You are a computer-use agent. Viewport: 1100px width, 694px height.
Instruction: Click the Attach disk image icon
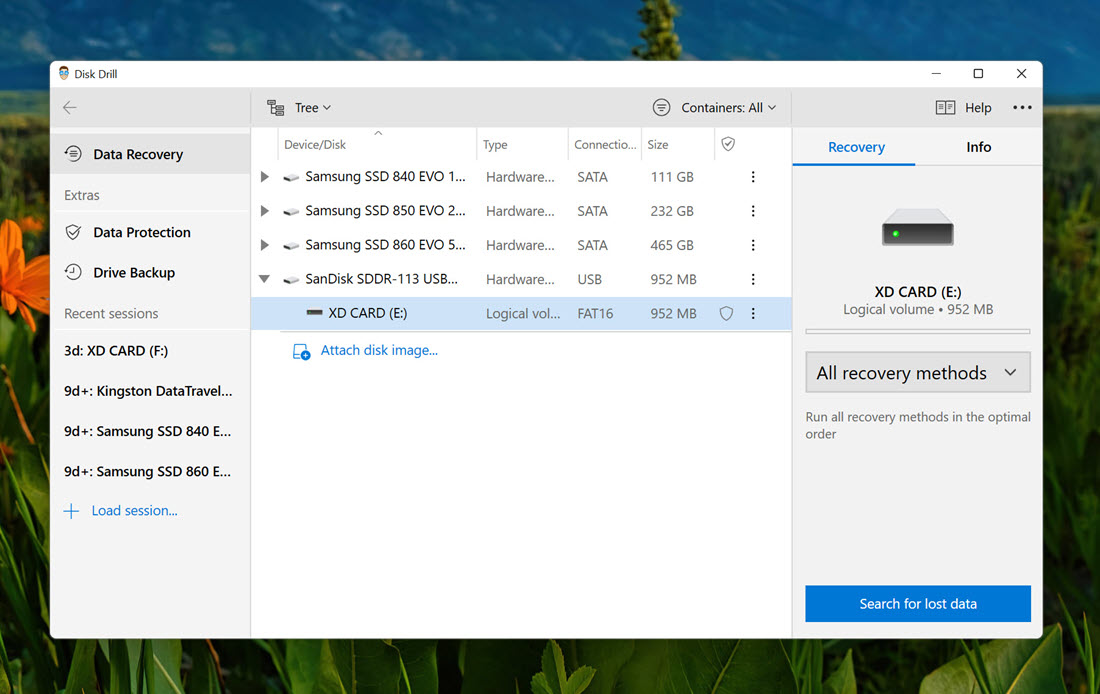point(301,351)
